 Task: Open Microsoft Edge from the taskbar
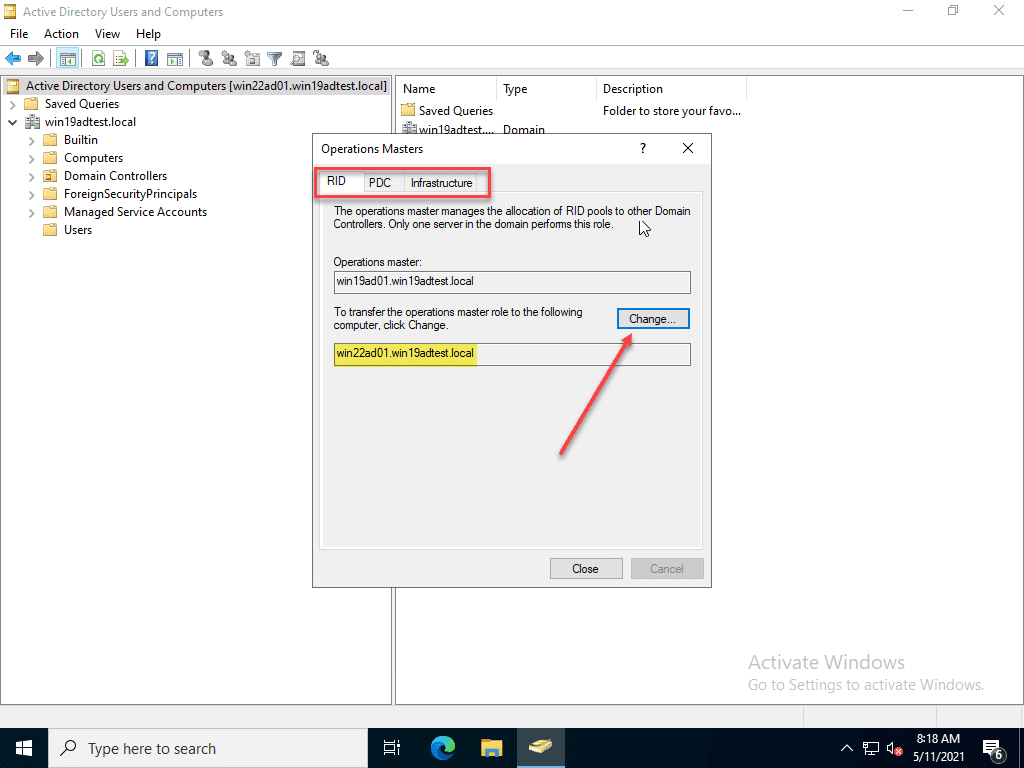click(441, 747)
